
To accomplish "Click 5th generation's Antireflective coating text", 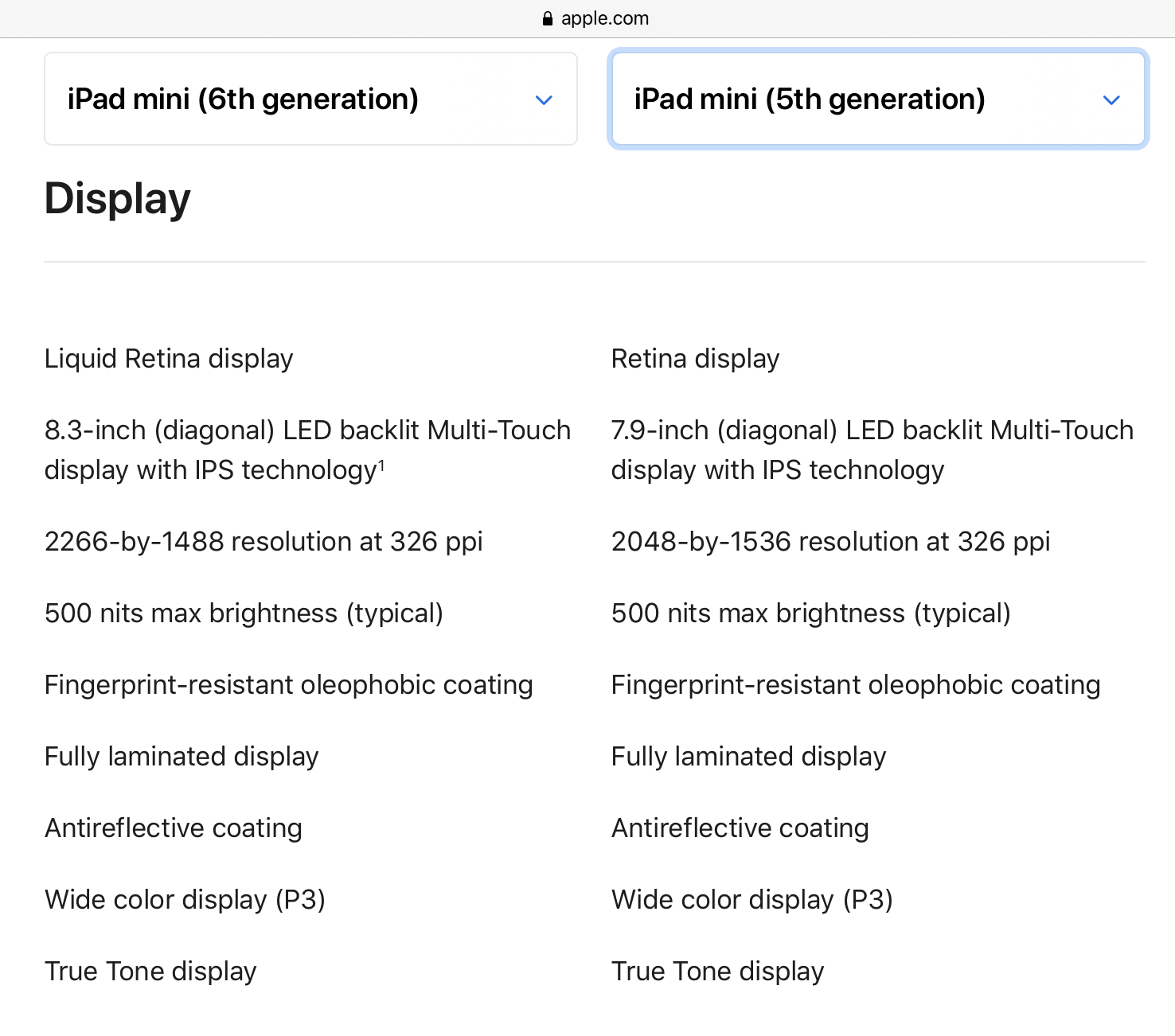I will [740, 828].
